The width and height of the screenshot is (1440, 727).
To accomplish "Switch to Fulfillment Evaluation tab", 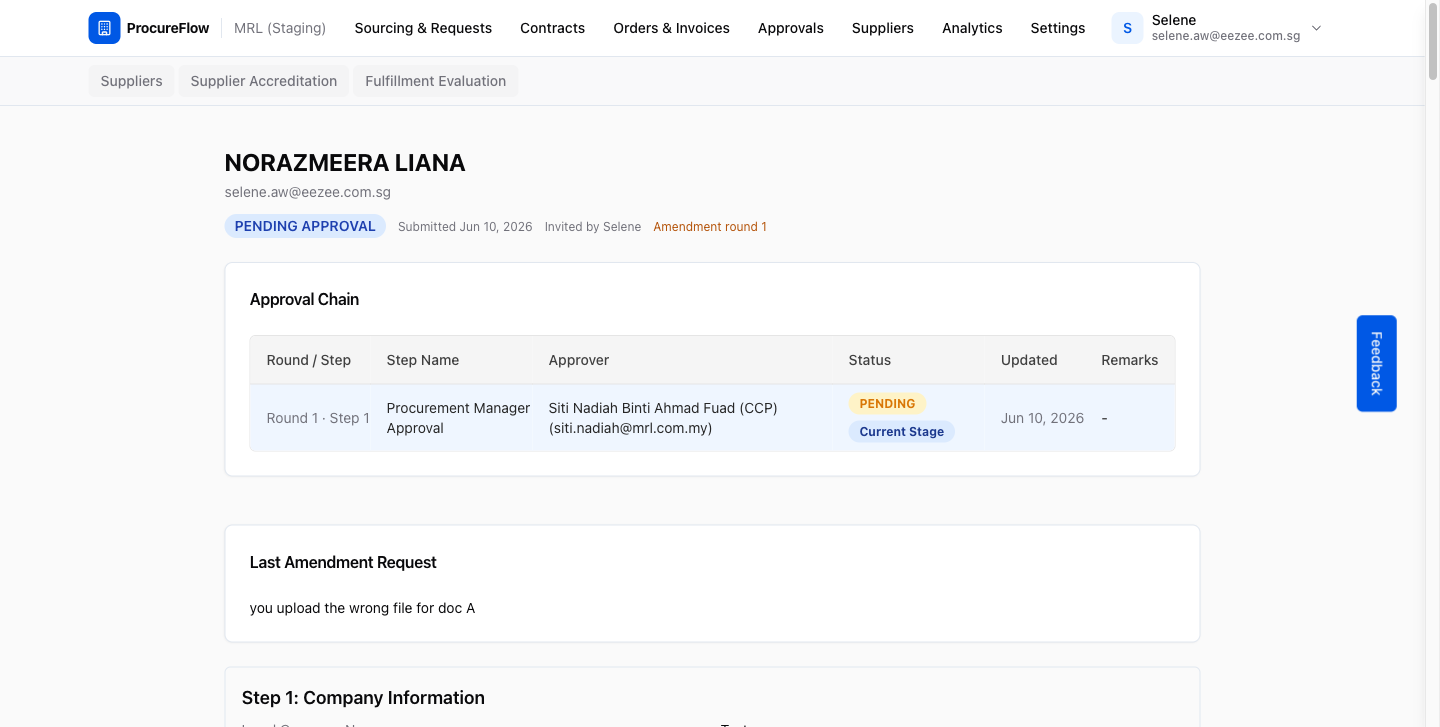I will pos(436,81).
